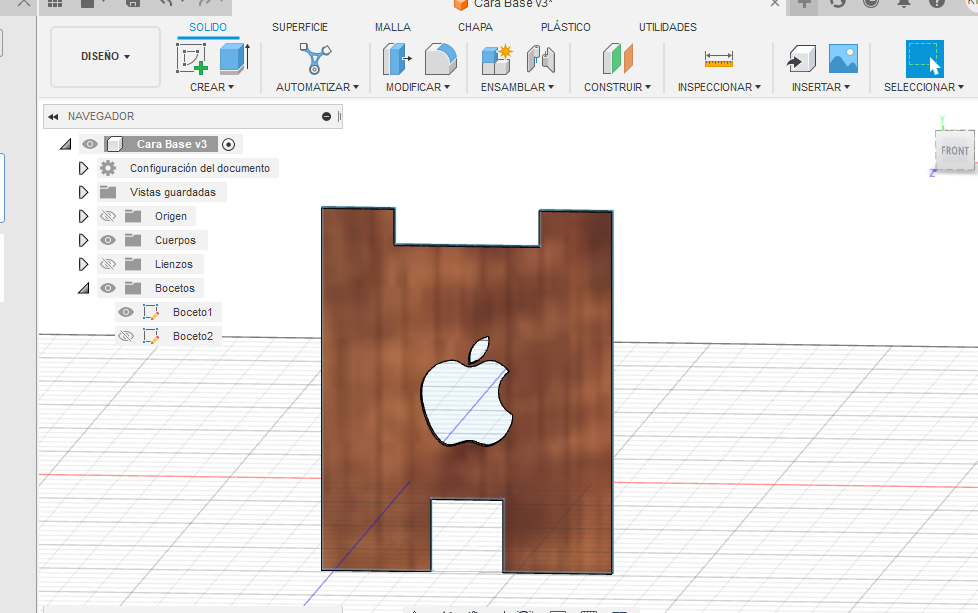Open the MODIFICAR dropdown menu
The image size is (978, 613).
click(x=418, y=87)
